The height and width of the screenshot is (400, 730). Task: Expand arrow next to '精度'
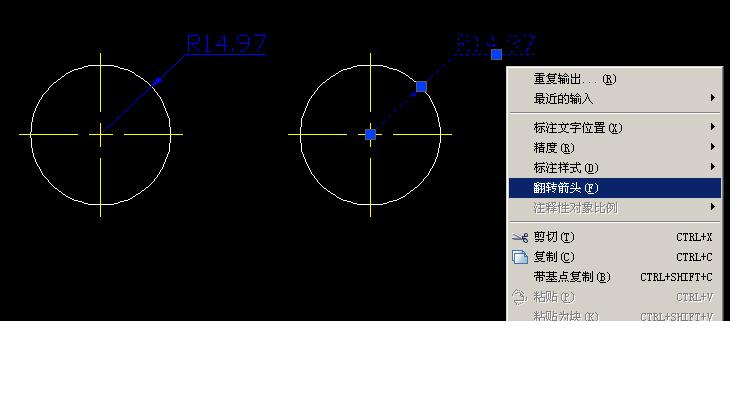pos(712,147)
